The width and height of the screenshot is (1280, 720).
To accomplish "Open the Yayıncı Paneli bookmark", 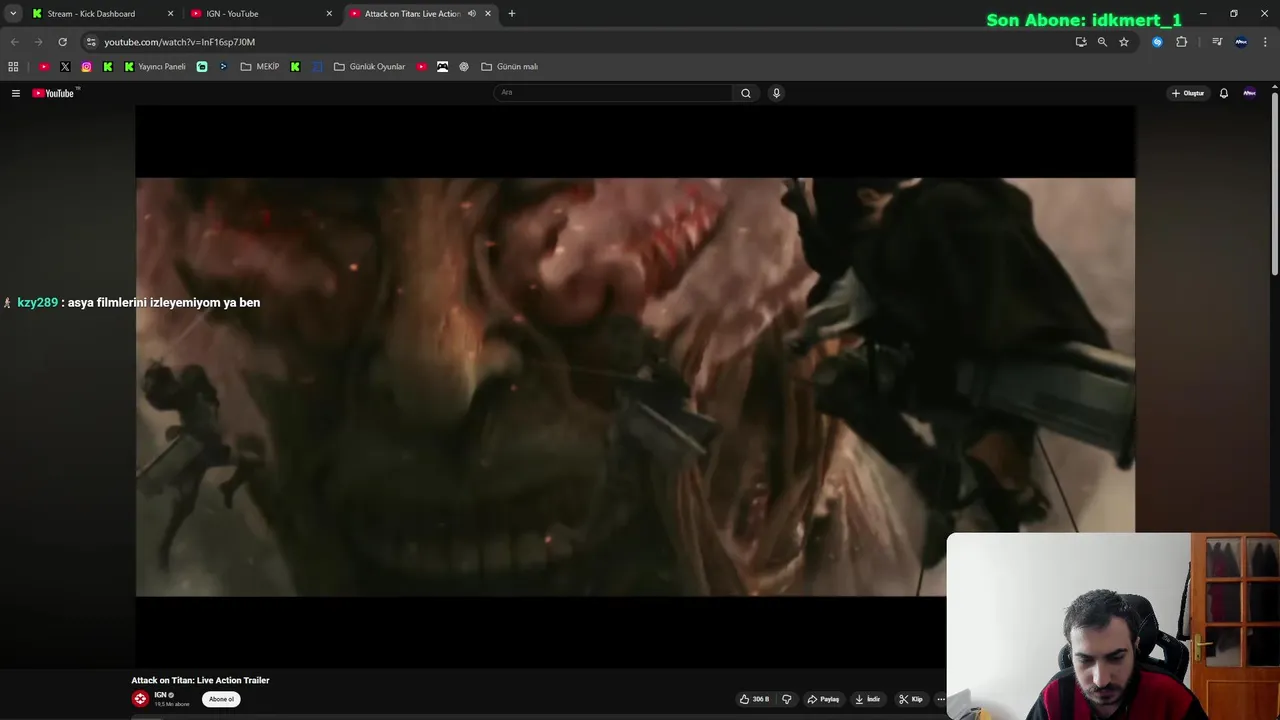I will (x=155, y=67).
